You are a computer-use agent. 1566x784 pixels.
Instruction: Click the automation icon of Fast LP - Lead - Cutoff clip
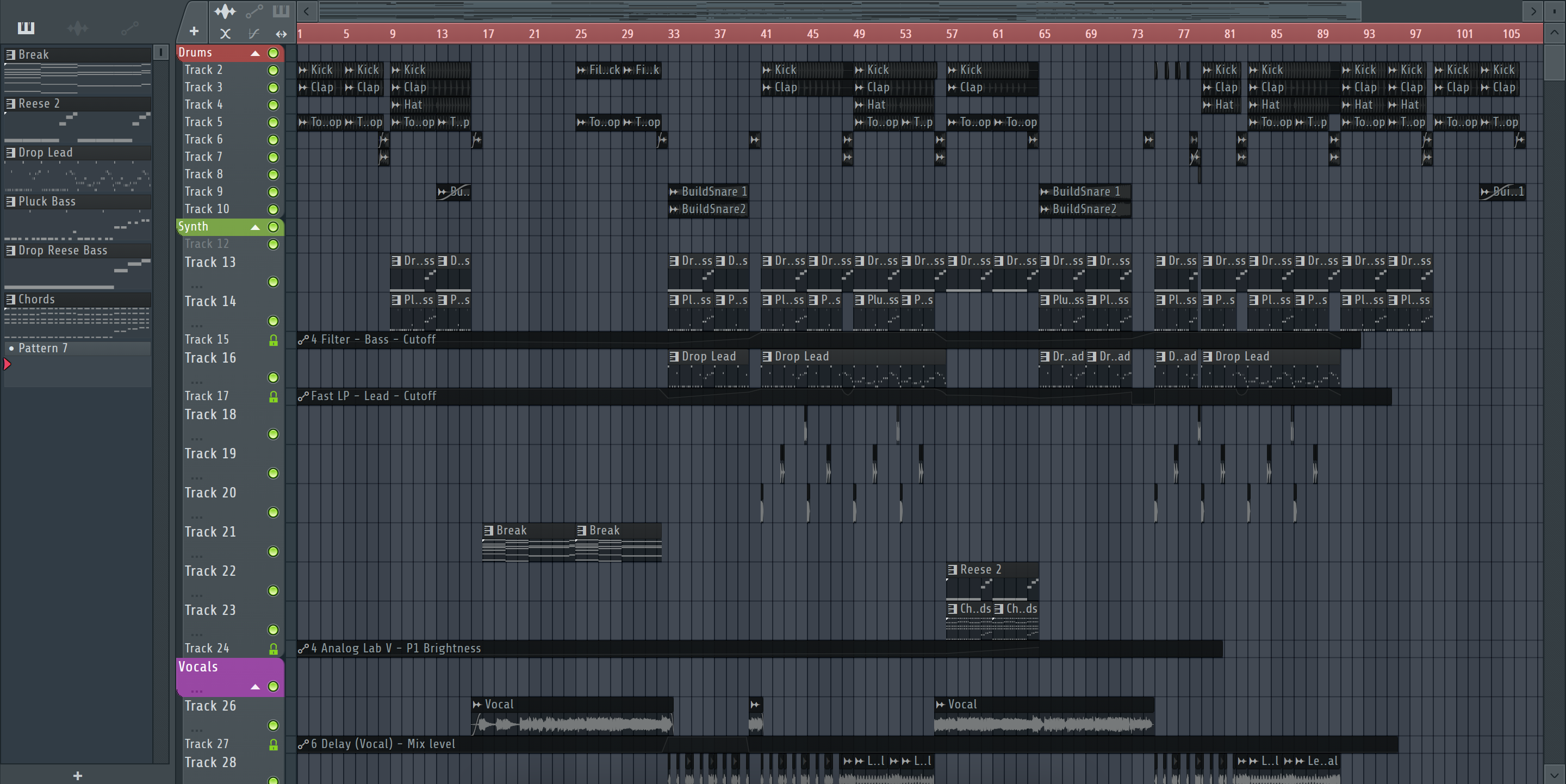click(303, 396)
